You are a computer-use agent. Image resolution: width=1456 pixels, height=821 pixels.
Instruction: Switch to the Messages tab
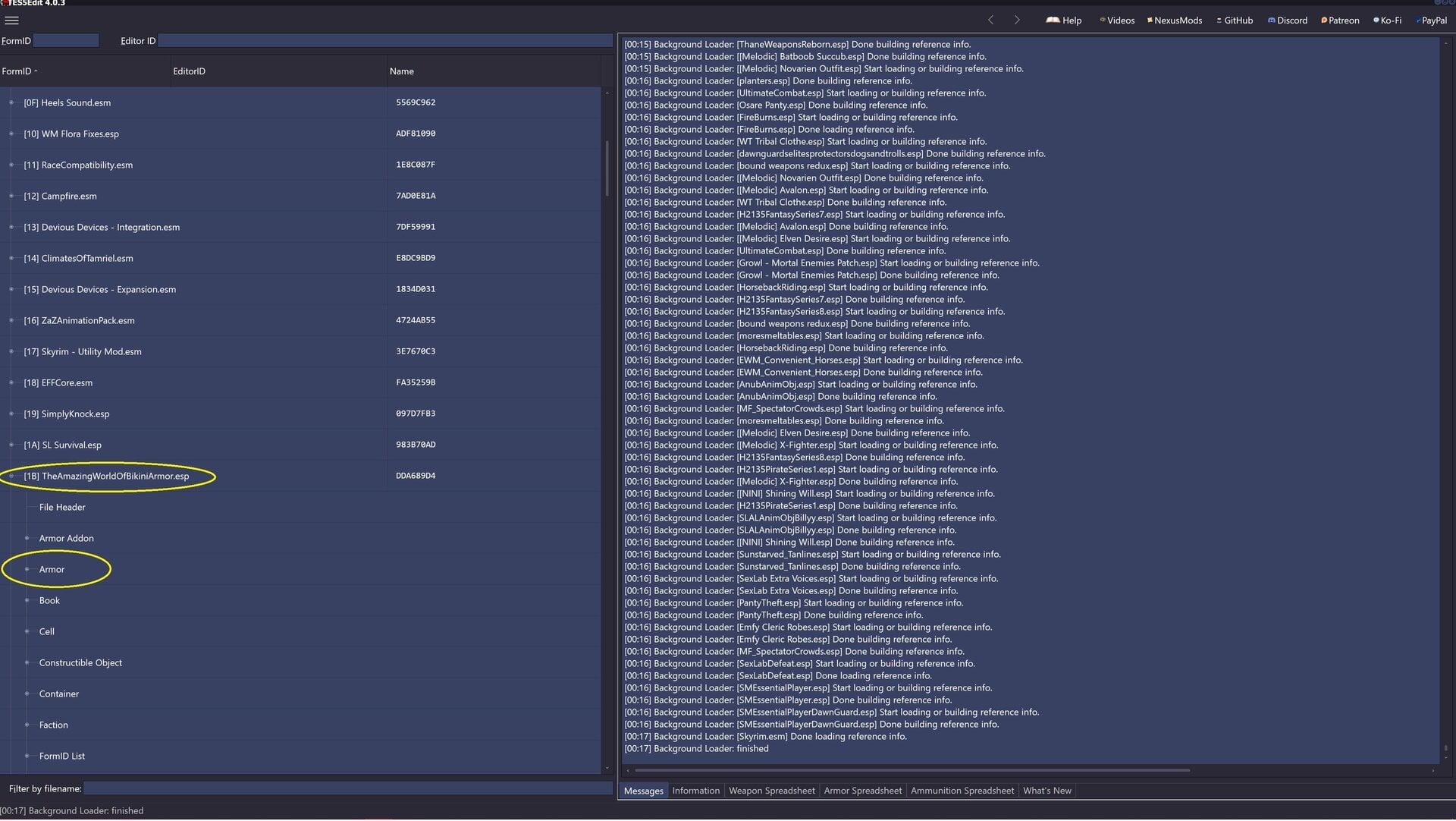point(643,791)
